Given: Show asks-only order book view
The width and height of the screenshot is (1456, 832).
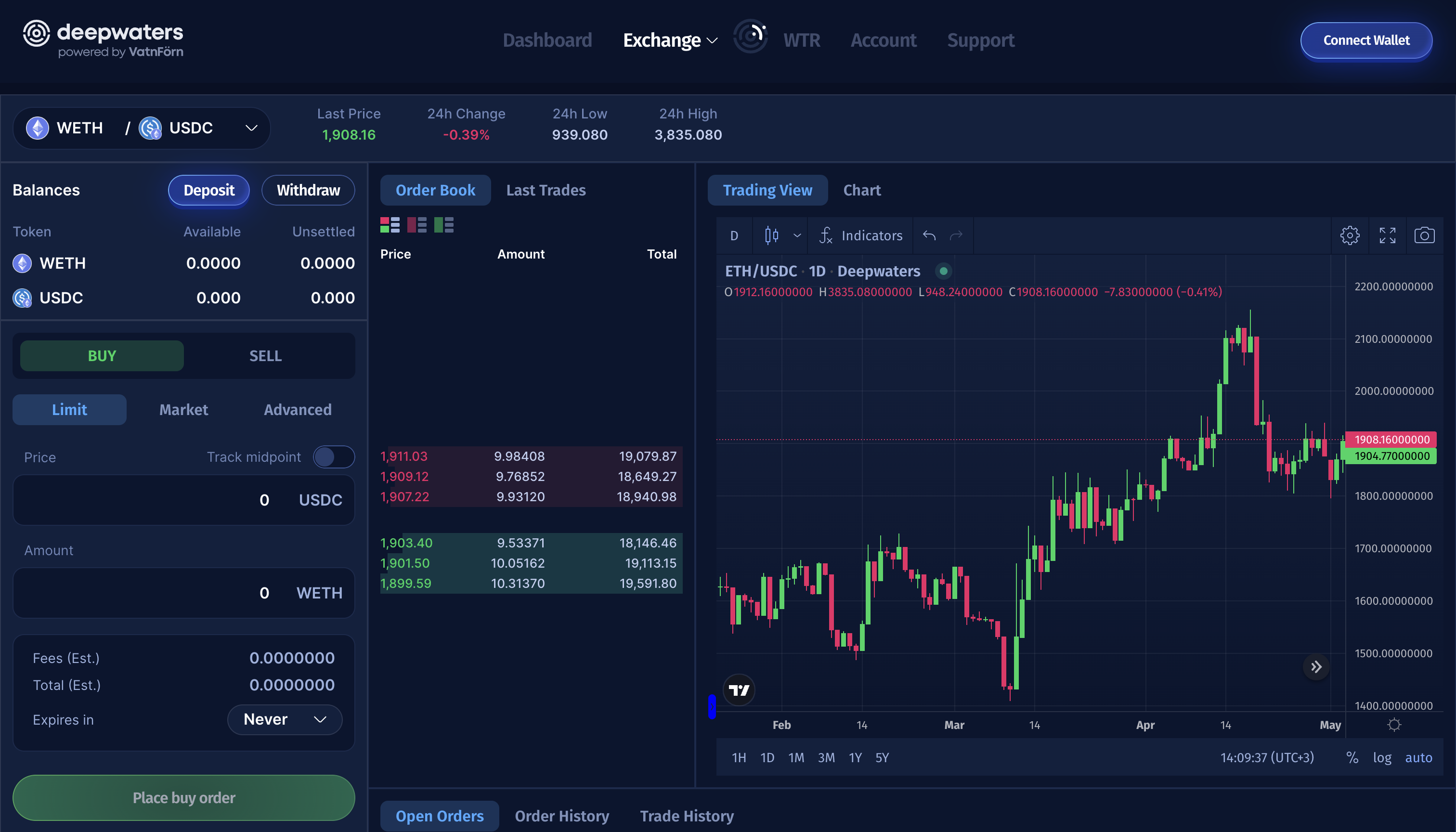Looking at the screenshot, I should [416, 224].
